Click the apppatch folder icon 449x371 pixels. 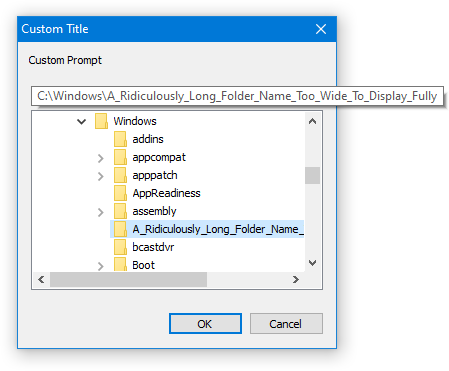pyautogui.click(x=120, y=175)
